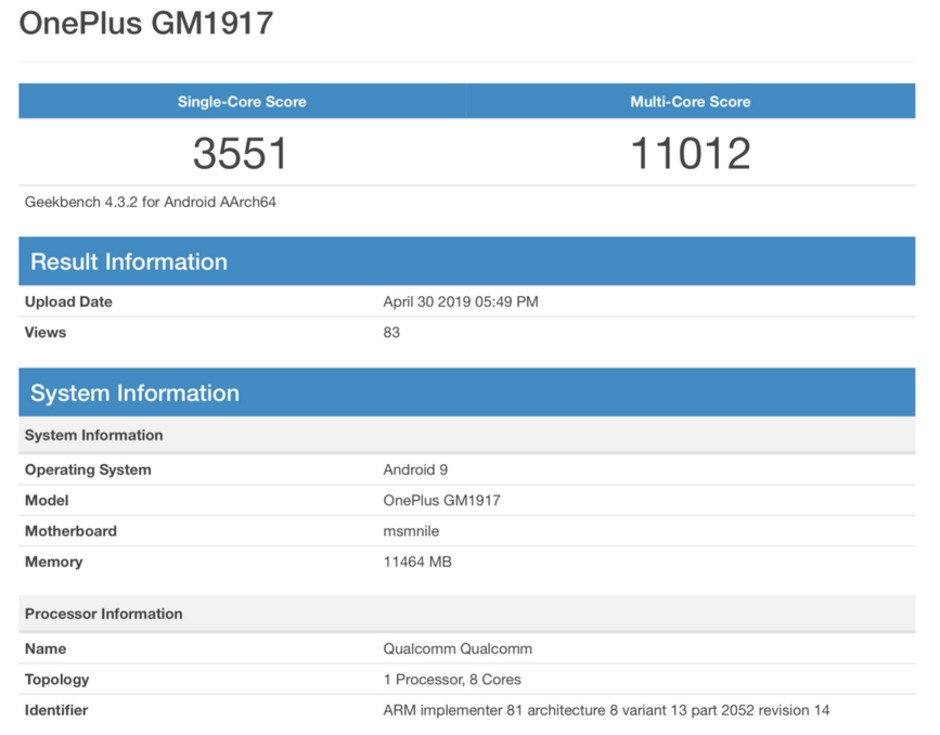The width and height of the screenshot is (940, 735).
Task: Click the Android 9 value
Action: [x=415, y=469]
